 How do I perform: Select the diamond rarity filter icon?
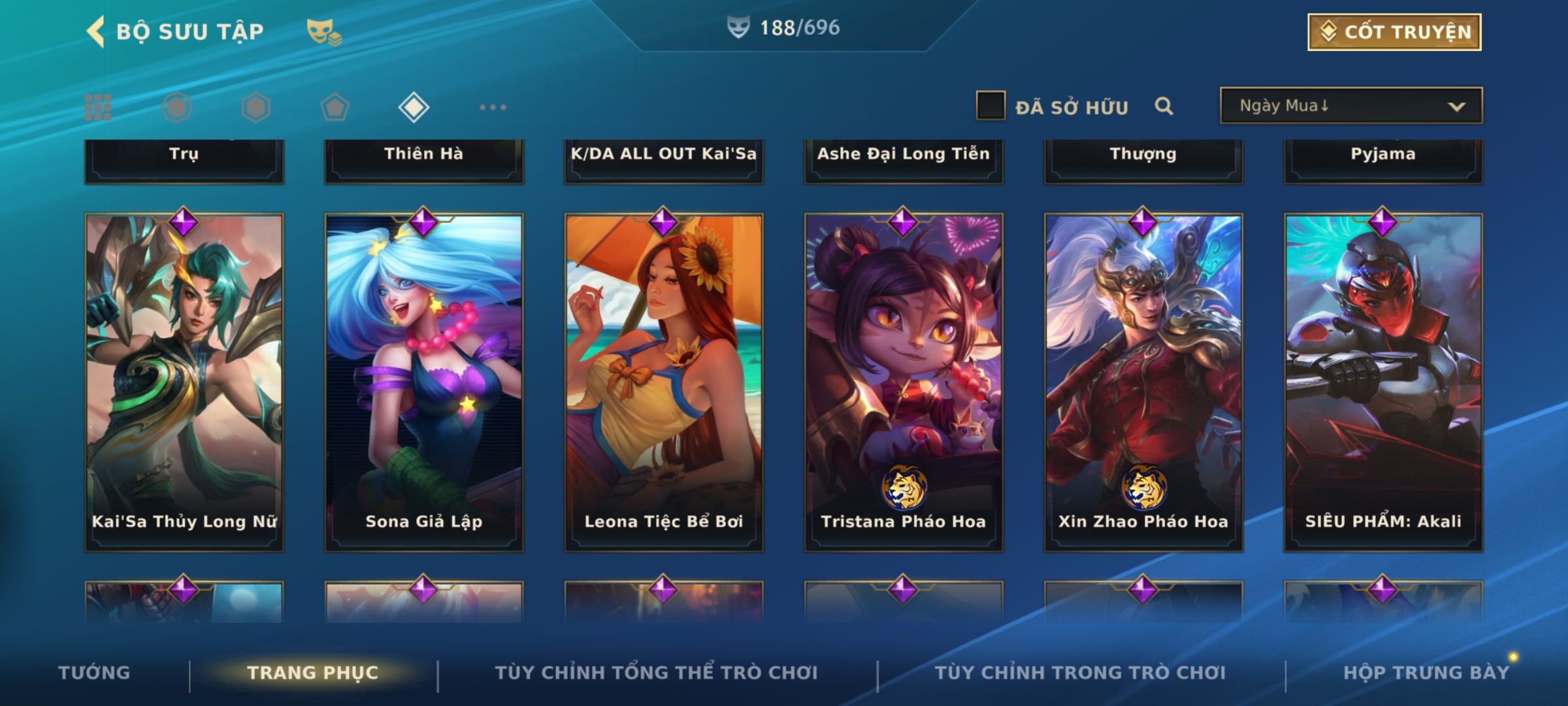point(414,107)
